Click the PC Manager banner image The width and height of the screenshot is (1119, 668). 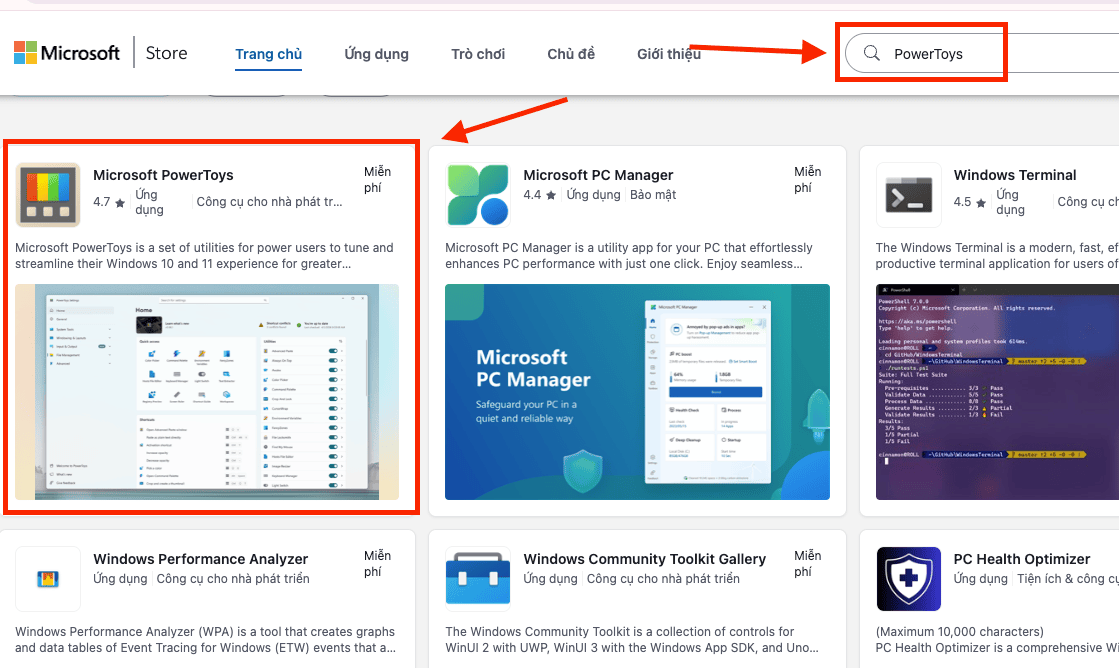tap(637, 392)
